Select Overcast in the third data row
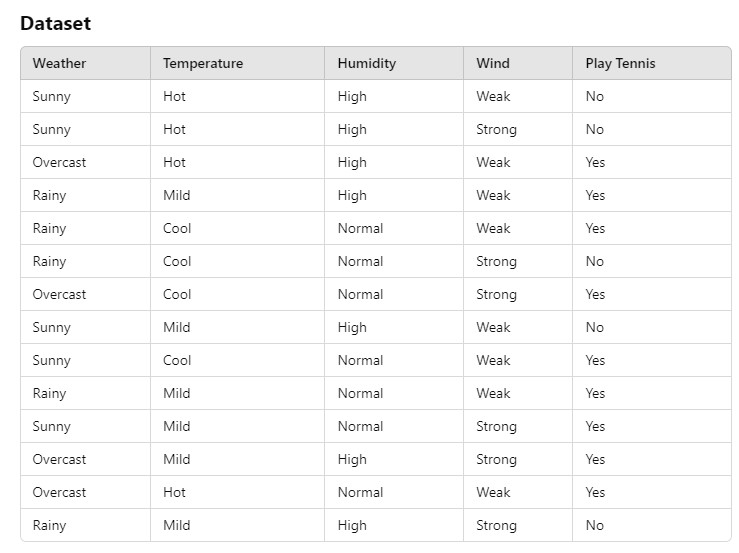The height and width of the screenshot is (553, 739). pyautogui.click(x=59, y=162)
